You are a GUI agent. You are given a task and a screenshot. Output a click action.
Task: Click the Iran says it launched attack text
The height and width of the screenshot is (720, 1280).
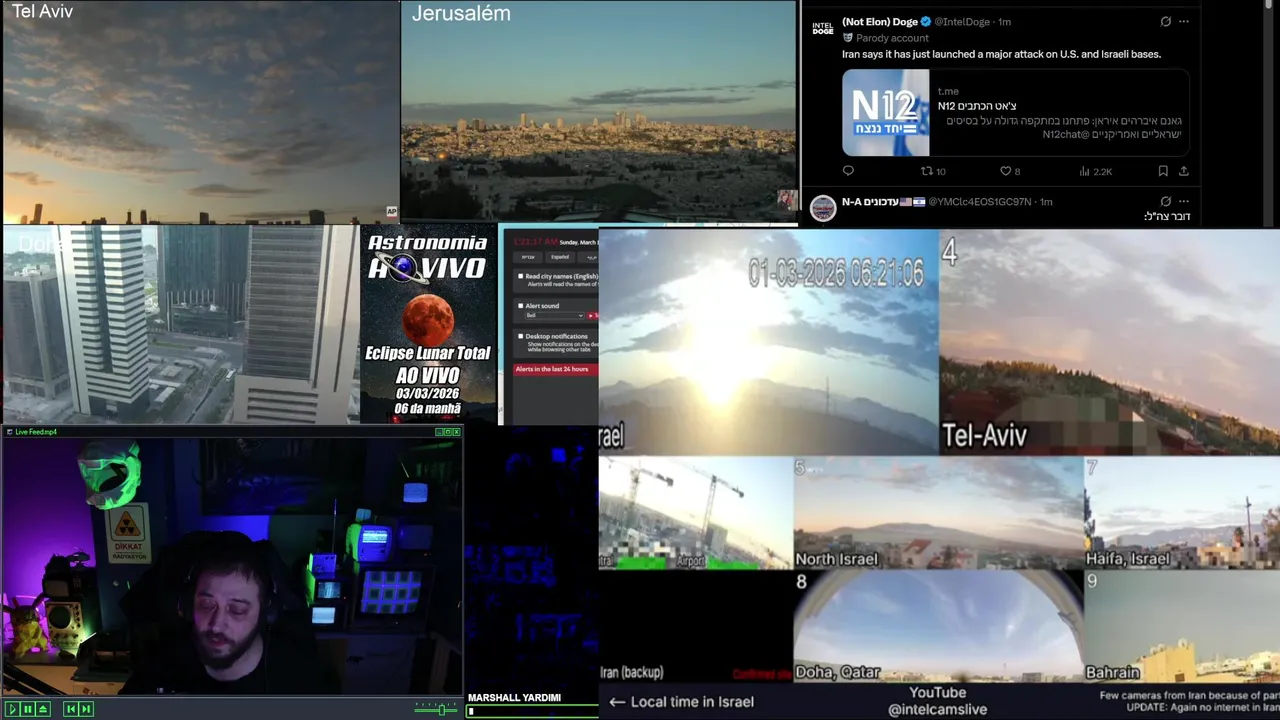(1001, 54)
